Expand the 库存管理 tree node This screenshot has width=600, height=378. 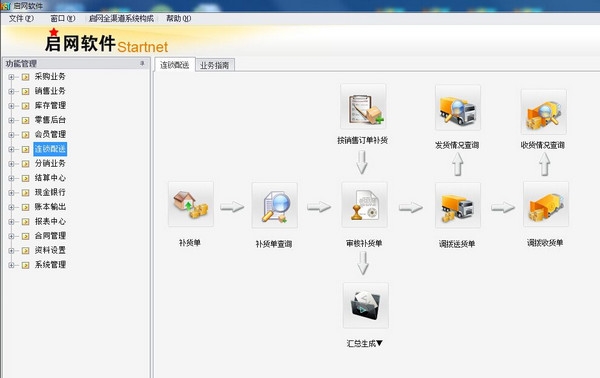pos(11,106)
